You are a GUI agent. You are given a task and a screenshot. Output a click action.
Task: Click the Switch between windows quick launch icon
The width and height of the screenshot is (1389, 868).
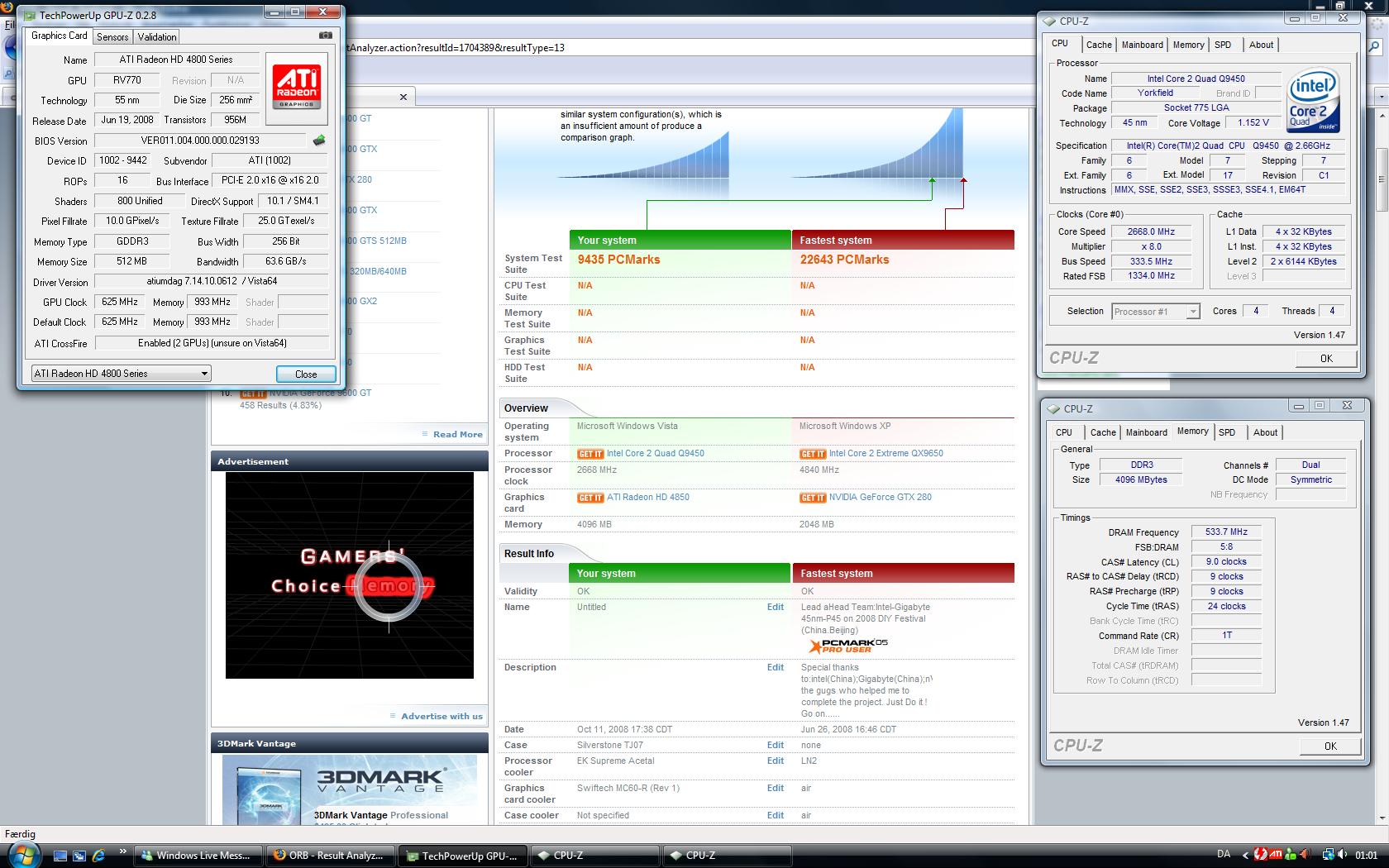pyautogui.click(x=79, y=856)
